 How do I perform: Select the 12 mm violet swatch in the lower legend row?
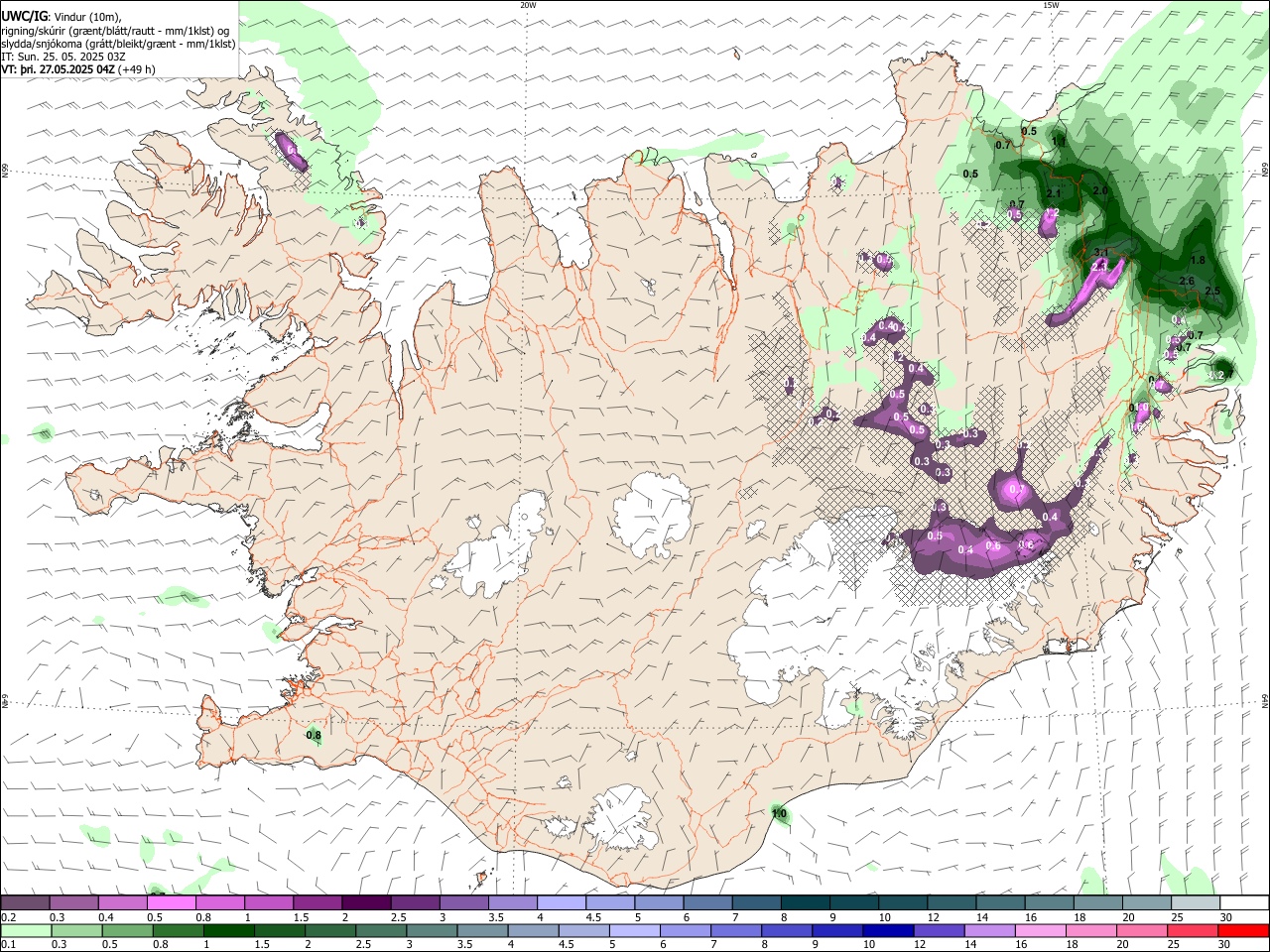940,931
